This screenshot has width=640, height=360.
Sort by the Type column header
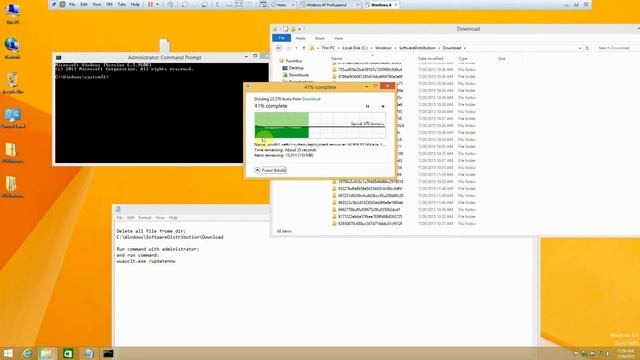click(x=462, y=59)
